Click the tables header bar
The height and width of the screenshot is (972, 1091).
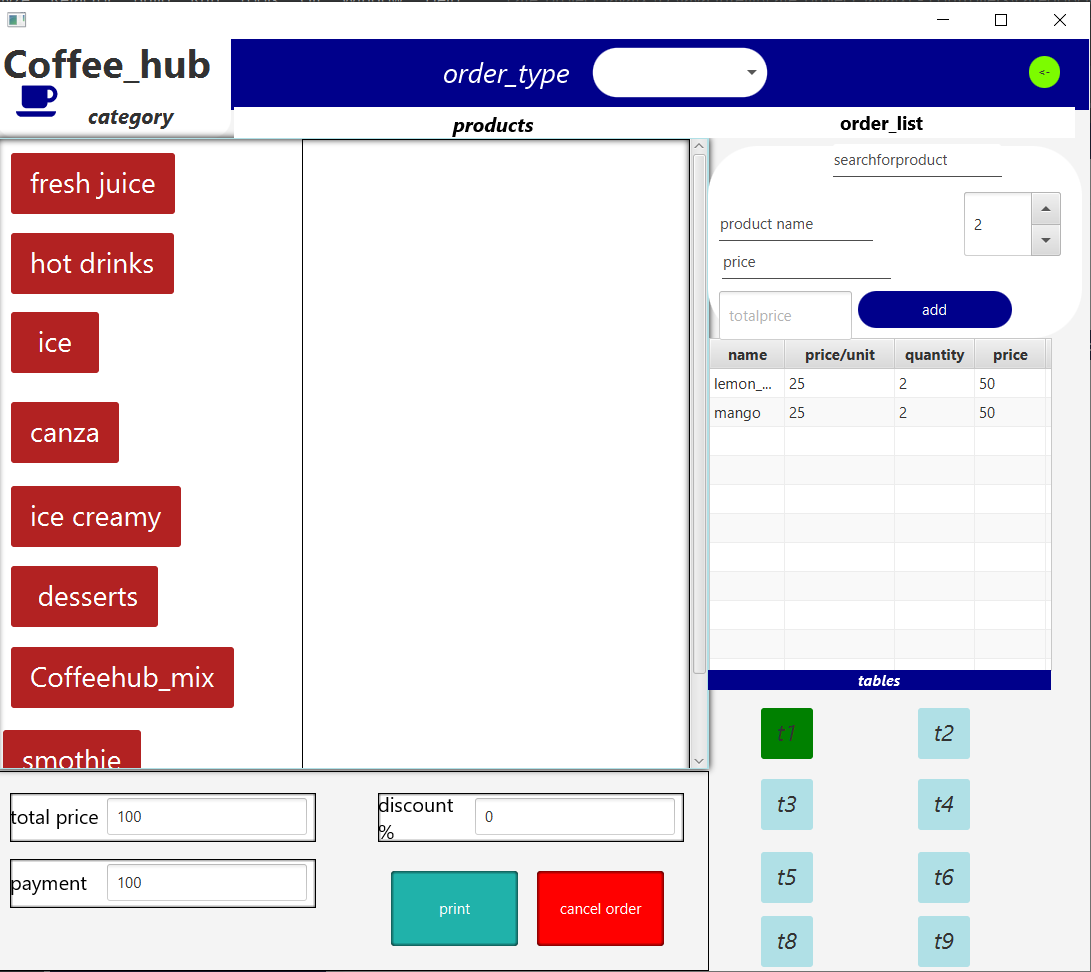[x=879, y=680]
